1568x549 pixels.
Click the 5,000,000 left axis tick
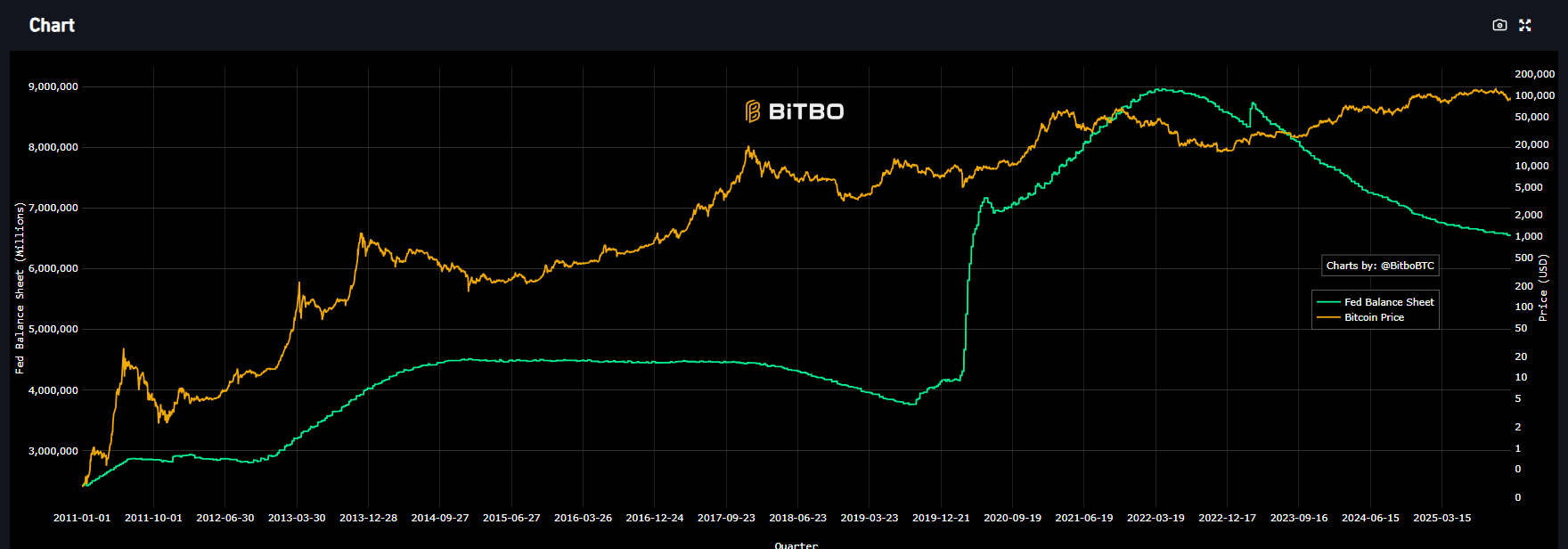(x=53, y=329)
